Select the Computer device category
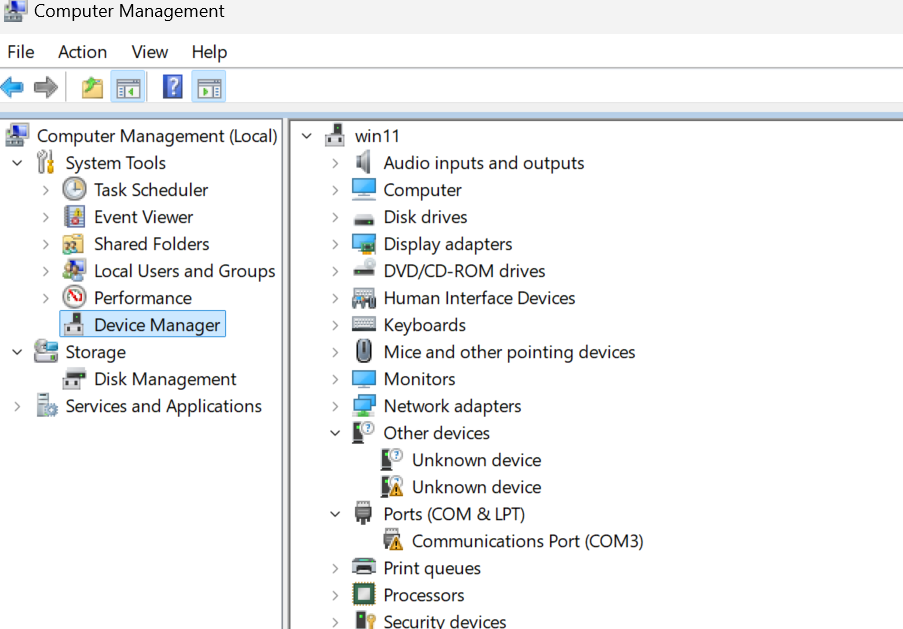The height and width of the screenshot is (629, 903). [x=422, y=190]
